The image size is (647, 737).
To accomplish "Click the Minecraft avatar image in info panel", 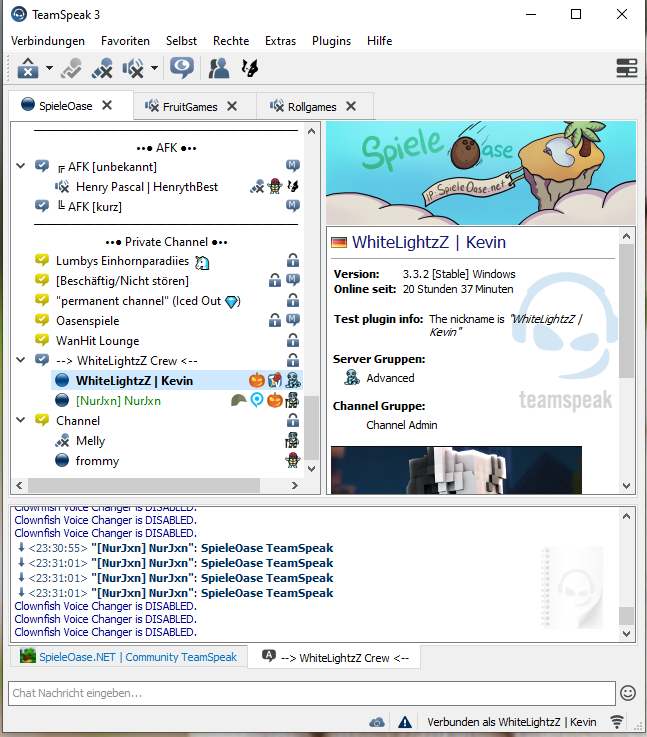I will 456,470.
